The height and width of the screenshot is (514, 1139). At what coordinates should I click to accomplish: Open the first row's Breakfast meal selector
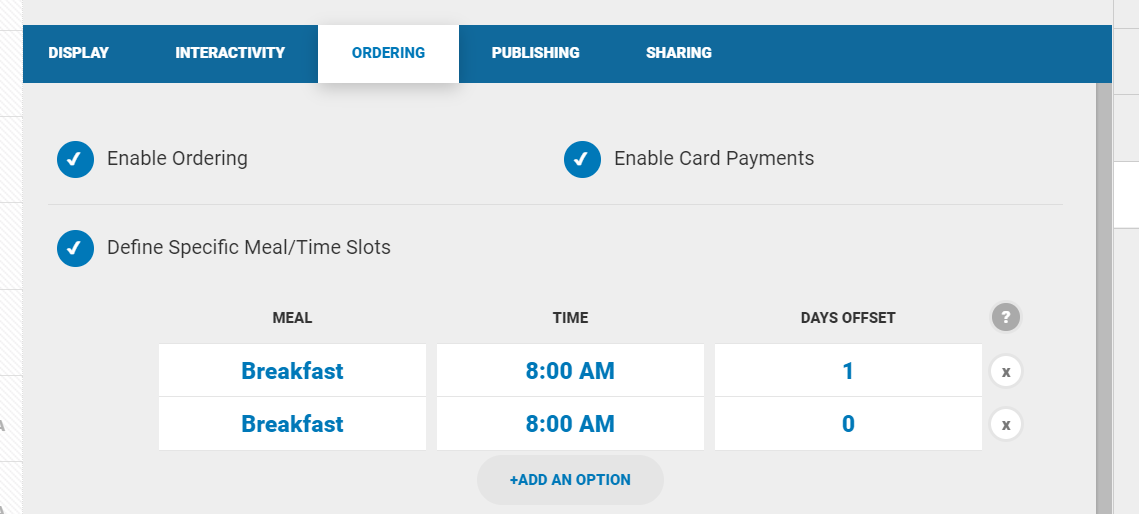292,371
